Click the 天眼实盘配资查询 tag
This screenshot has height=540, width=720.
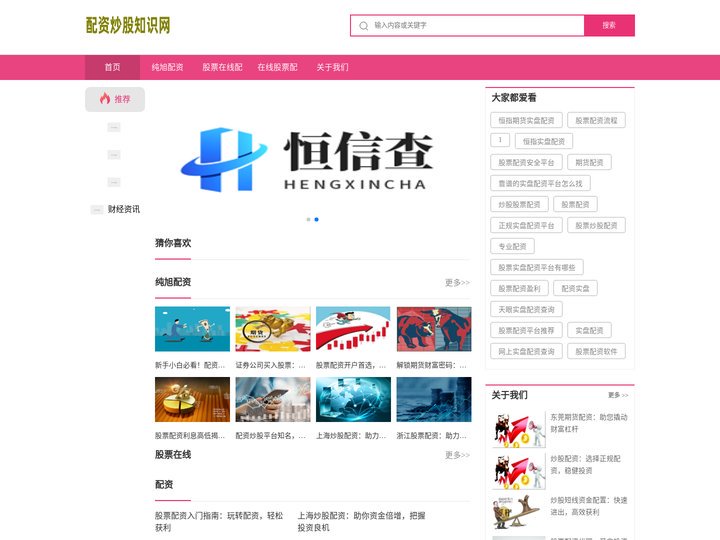(x=526, y=309)
